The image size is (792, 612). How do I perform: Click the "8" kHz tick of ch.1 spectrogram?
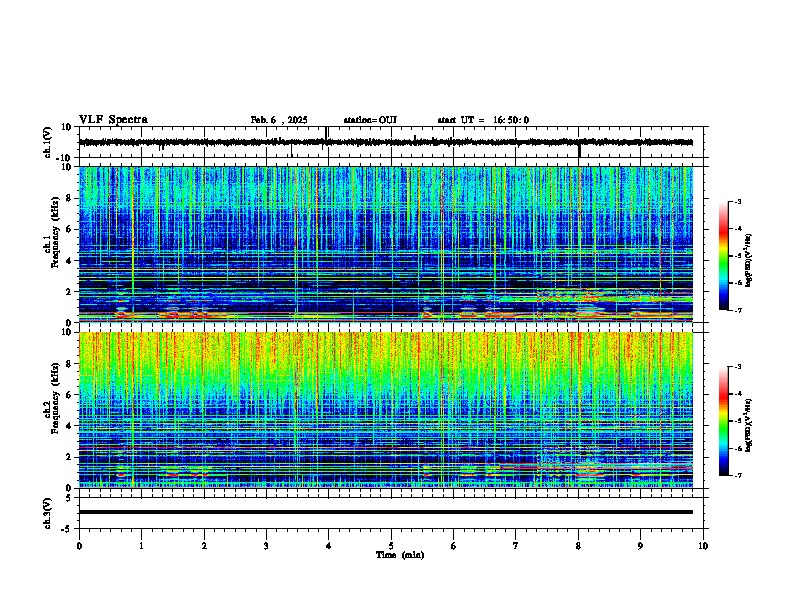tap(70, 198)
